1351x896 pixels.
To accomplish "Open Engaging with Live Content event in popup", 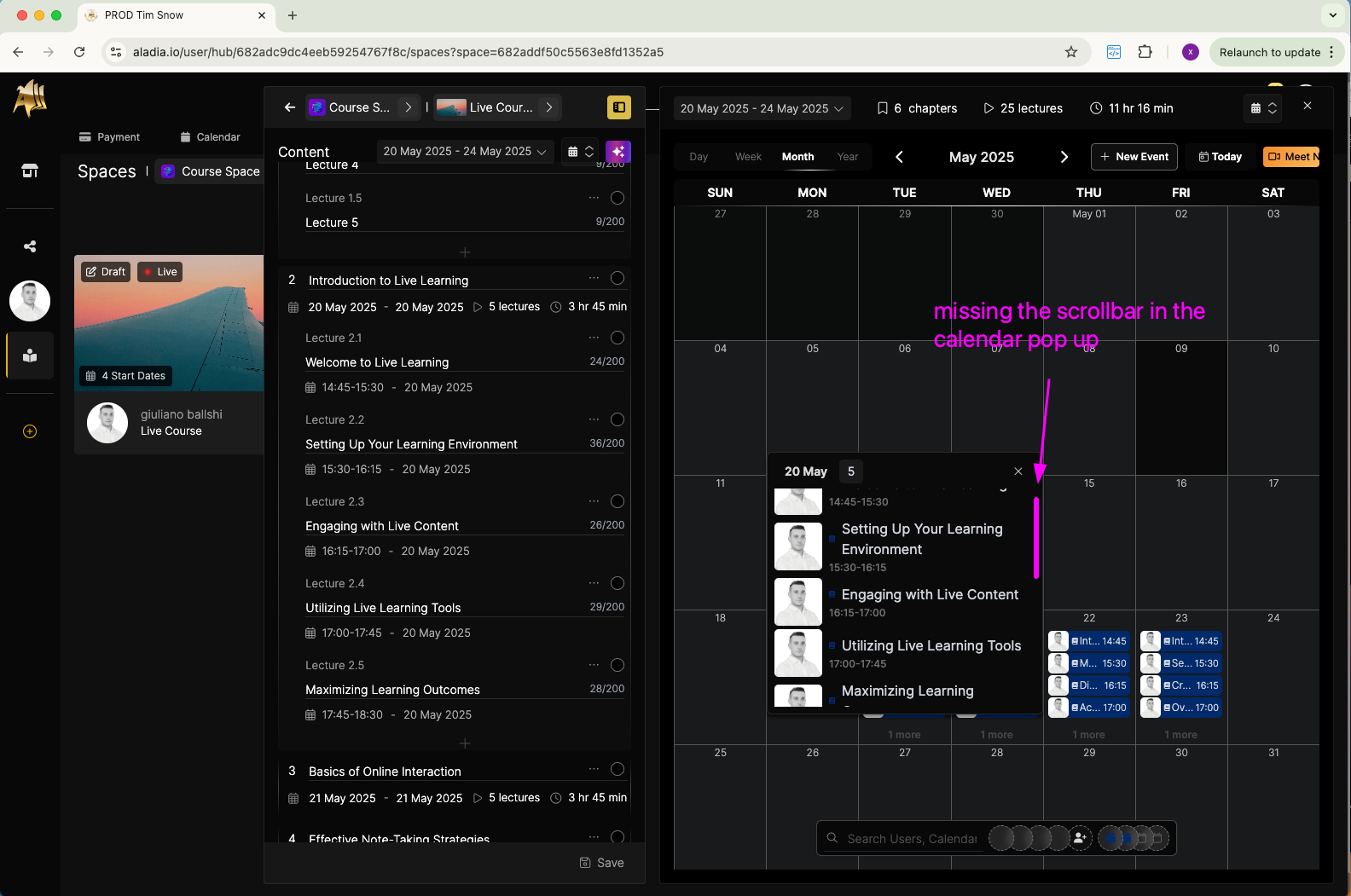I will (906, 603).
